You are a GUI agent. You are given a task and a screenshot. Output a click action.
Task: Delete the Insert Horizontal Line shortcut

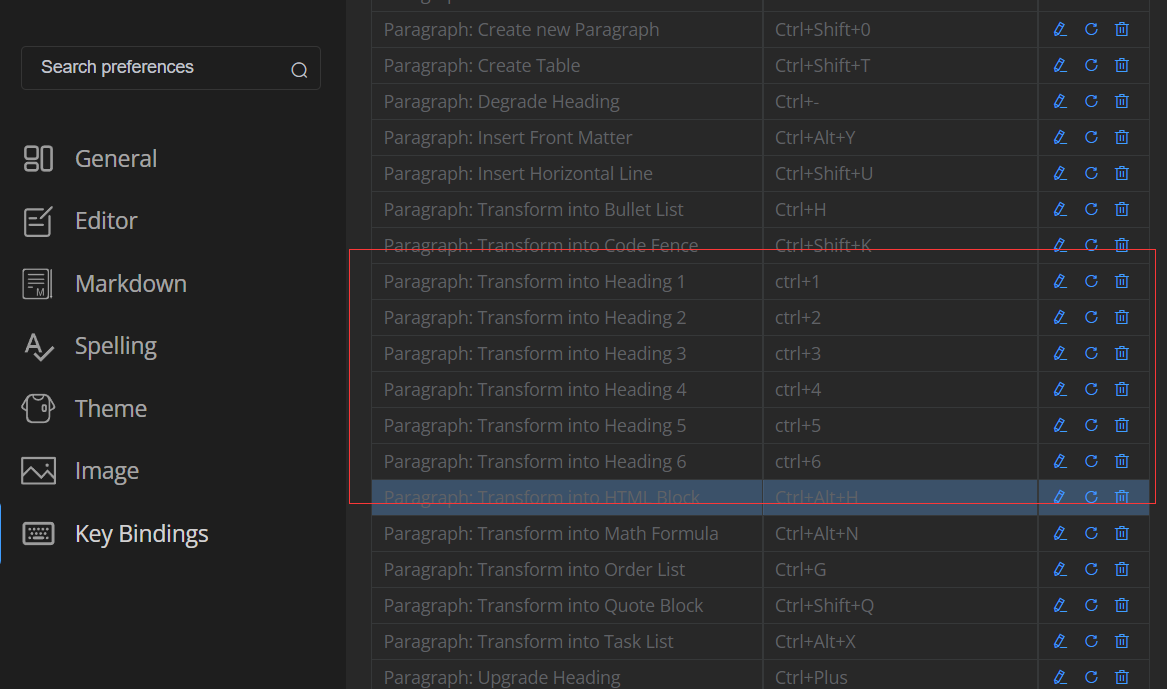[1121, 173]
